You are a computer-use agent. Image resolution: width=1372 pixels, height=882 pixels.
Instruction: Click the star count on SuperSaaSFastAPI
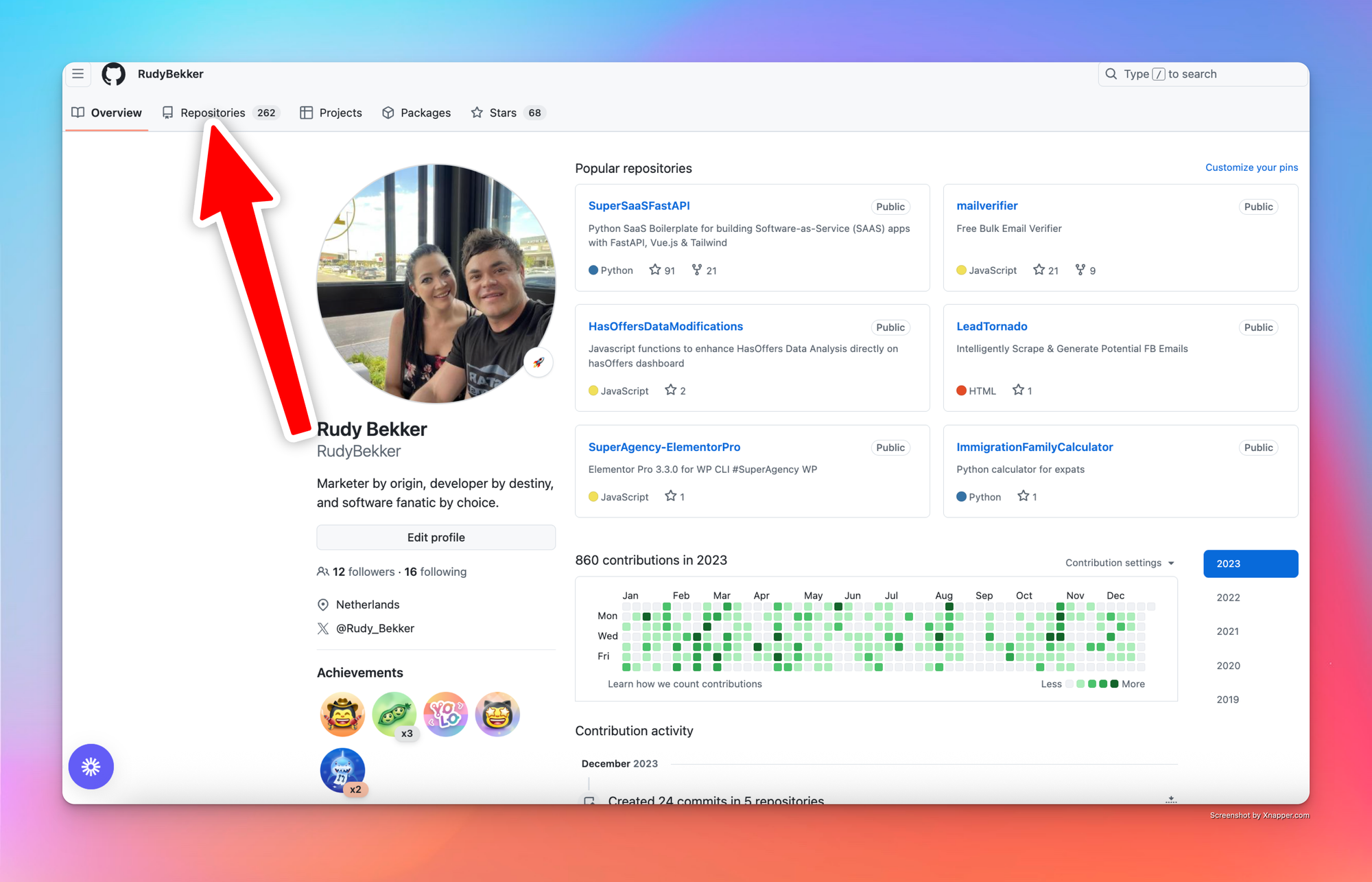point(662,270)
